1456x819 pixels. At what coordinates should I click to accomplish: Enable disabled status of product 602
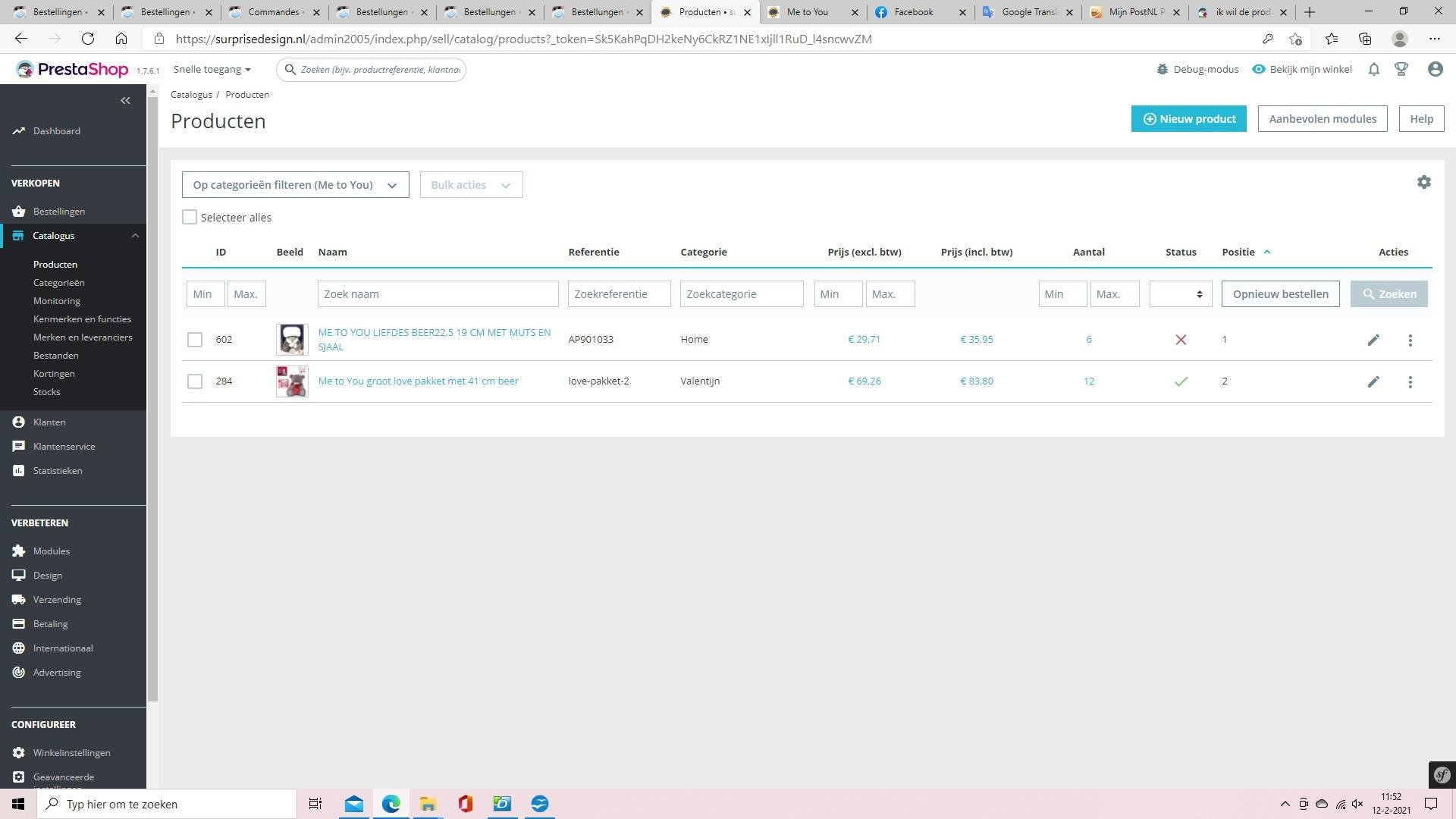[1181, 340]
